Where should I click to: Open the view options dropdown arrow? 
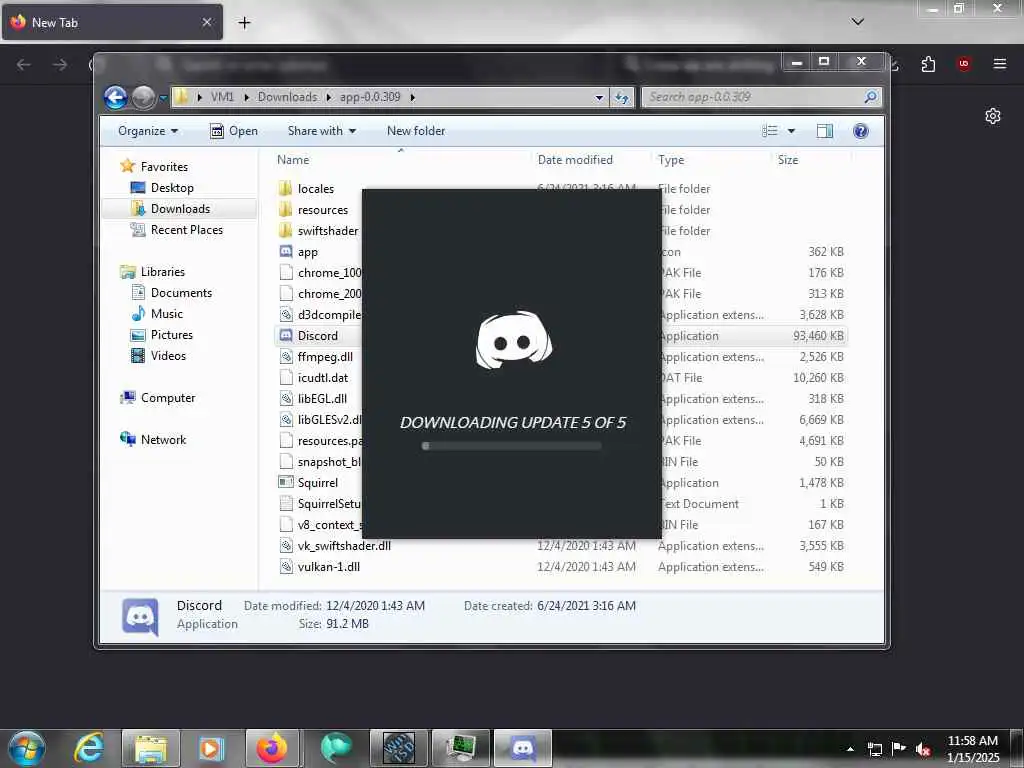792,131
